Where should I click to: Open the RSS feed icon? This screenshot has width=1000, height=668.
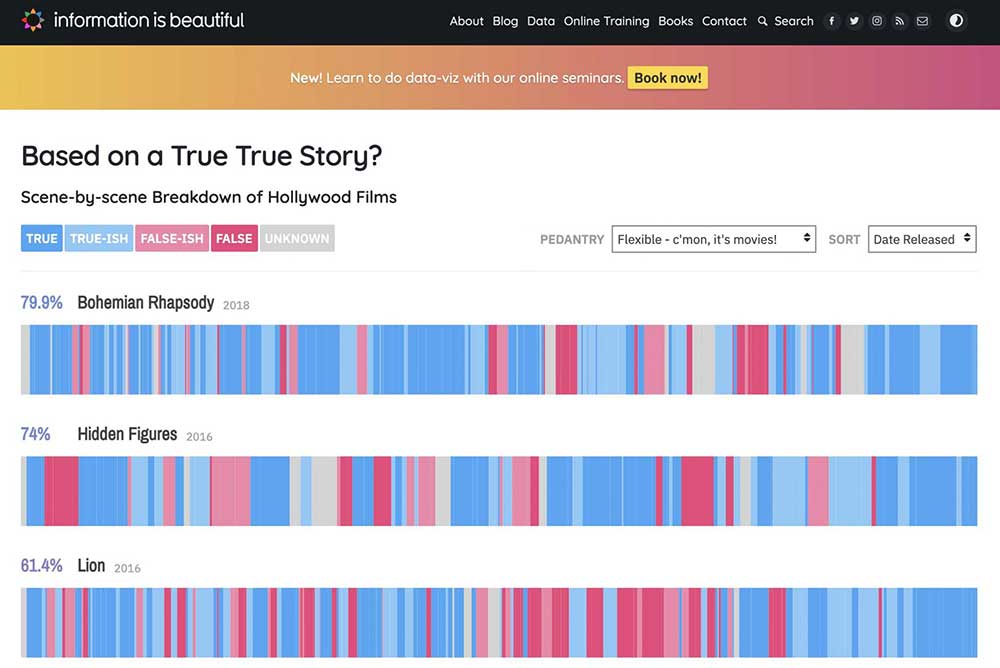point(899,21)
